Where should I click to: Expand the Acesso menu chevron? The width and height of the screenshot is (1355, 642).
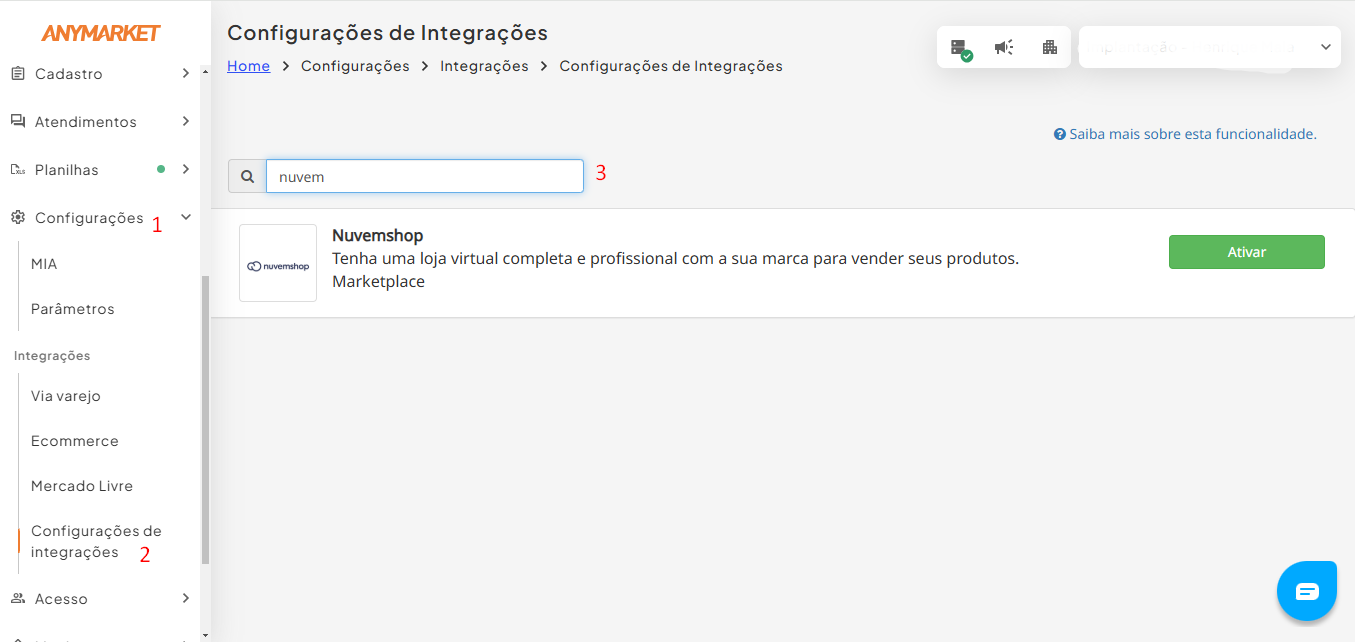pos(186,598)
